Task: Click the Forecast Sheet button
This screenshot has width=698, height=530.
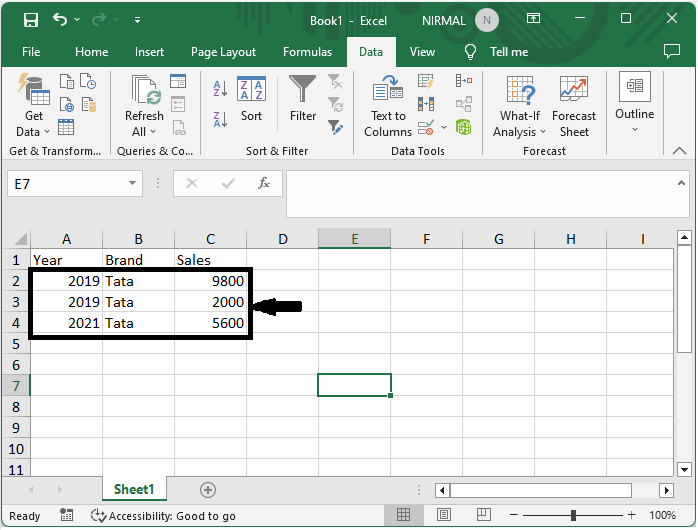Action: click(574, 106)
